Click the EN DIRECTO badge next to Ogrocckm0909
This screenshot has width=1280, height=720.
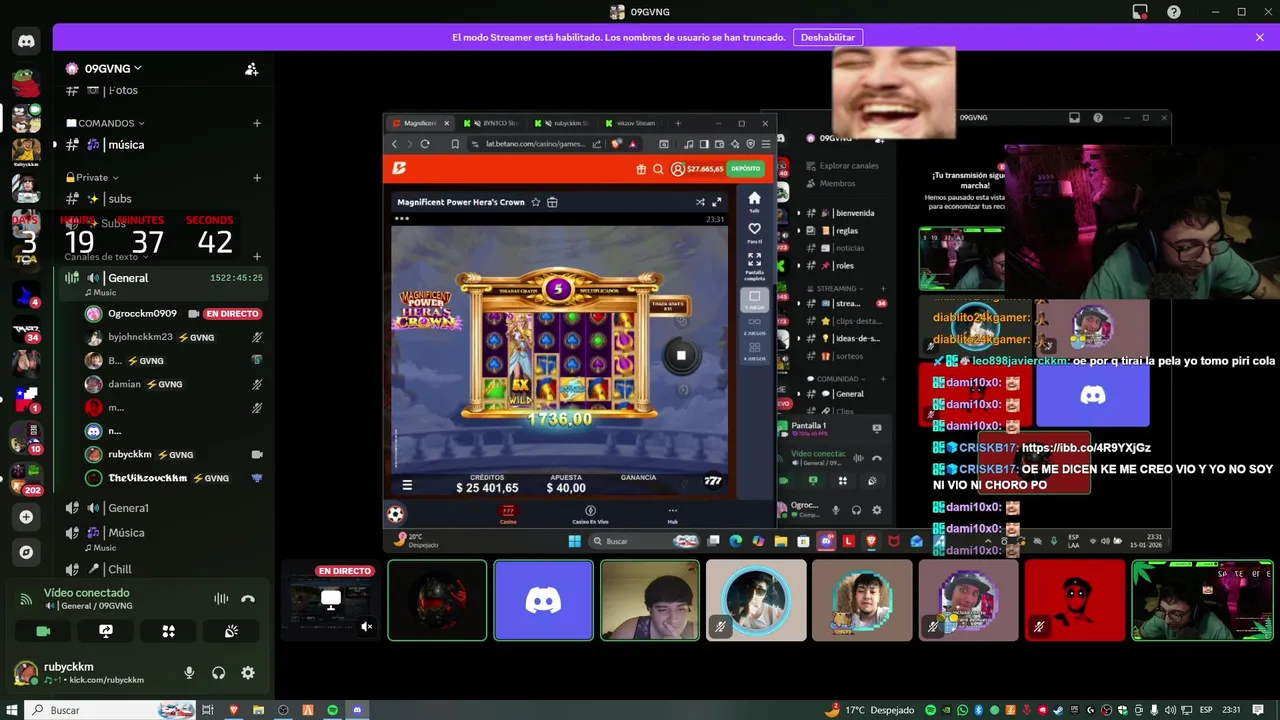click(x=232, y=314)
